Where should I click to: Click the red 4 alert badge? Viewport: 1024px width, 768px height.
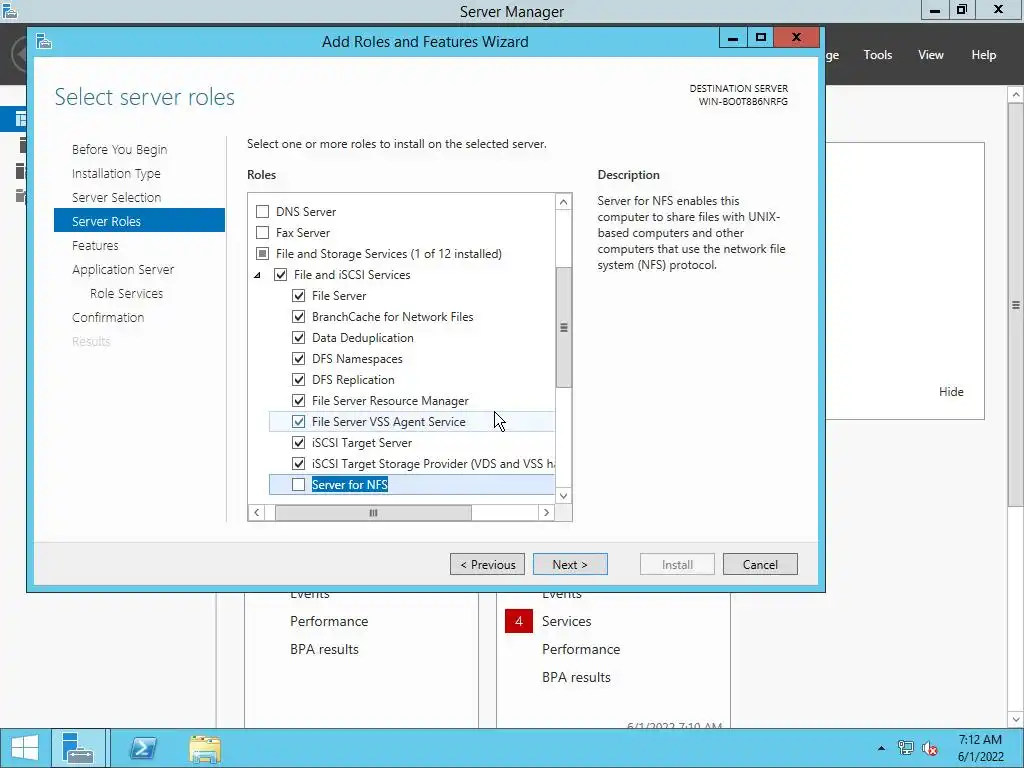coord(519,621)
